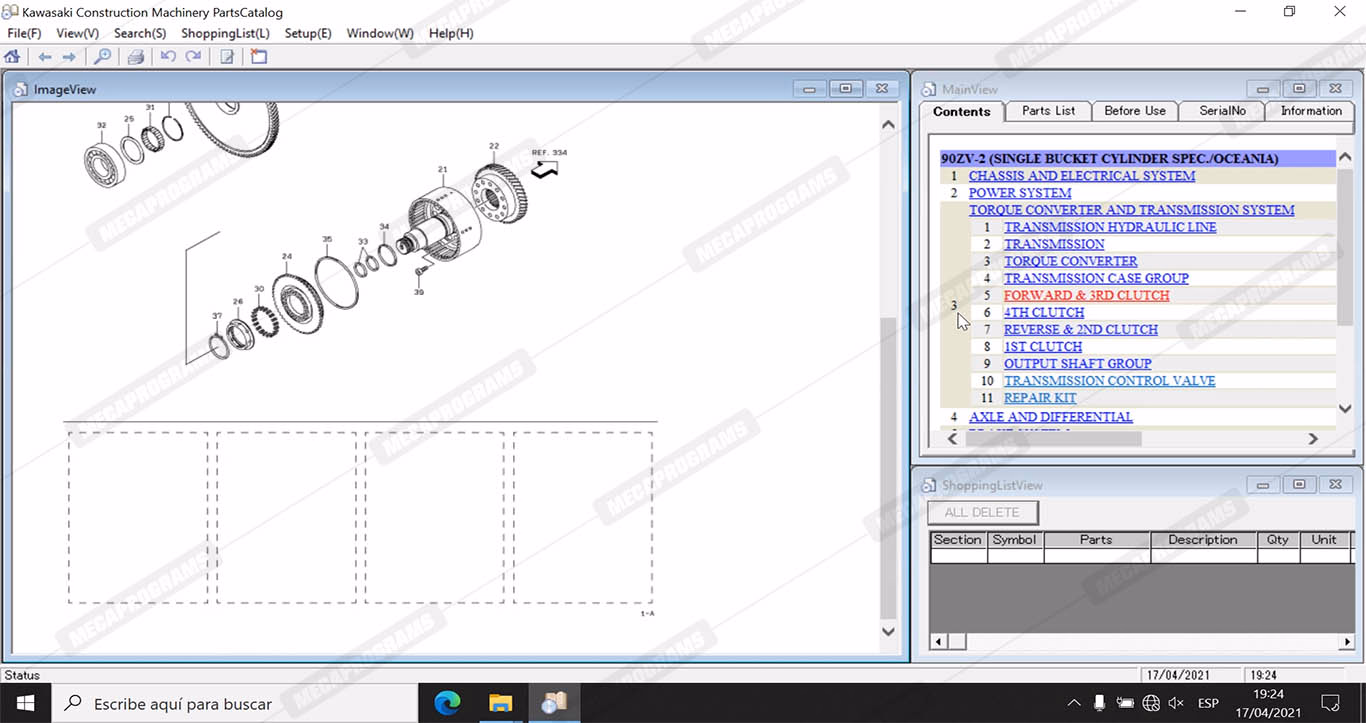This screenshot has width=1366, height=723.
Task: Open Transmission Control Valve link
Action: 1109,380
